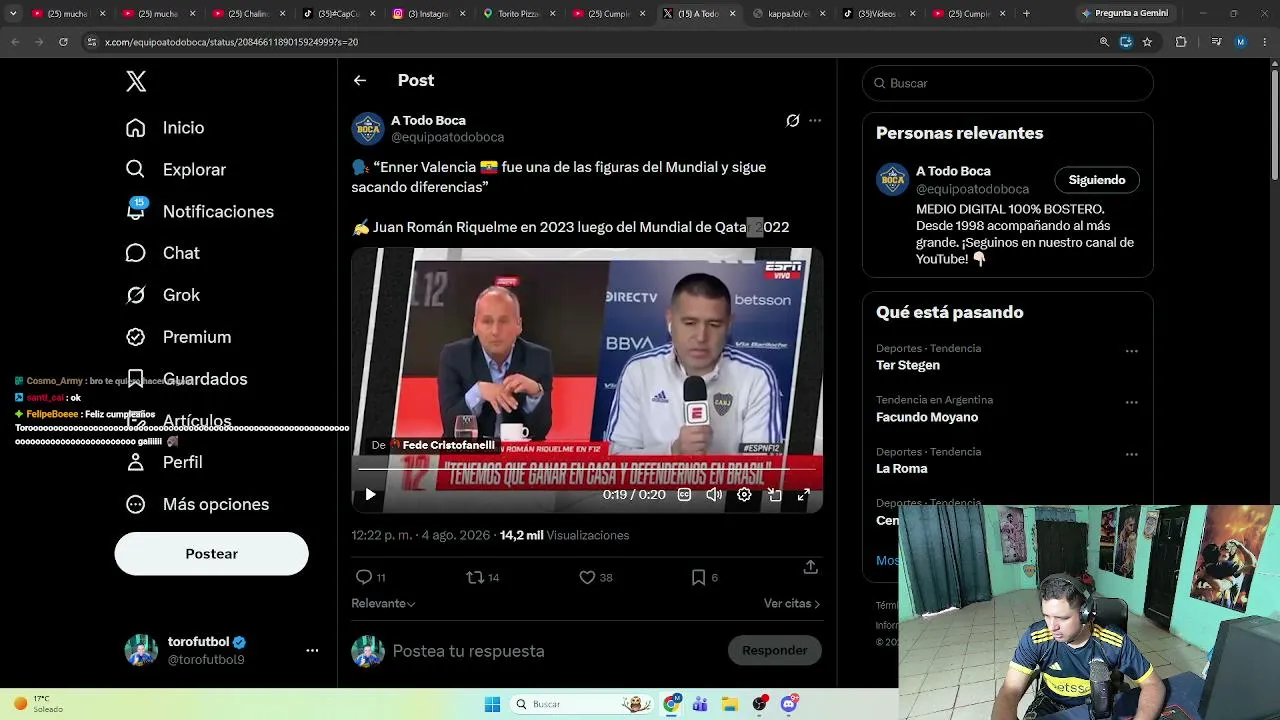Image resolution: width=1280 pixels, height=720 pixels.
Task: Open Chat from the sidebar
Action: (162, 253)
